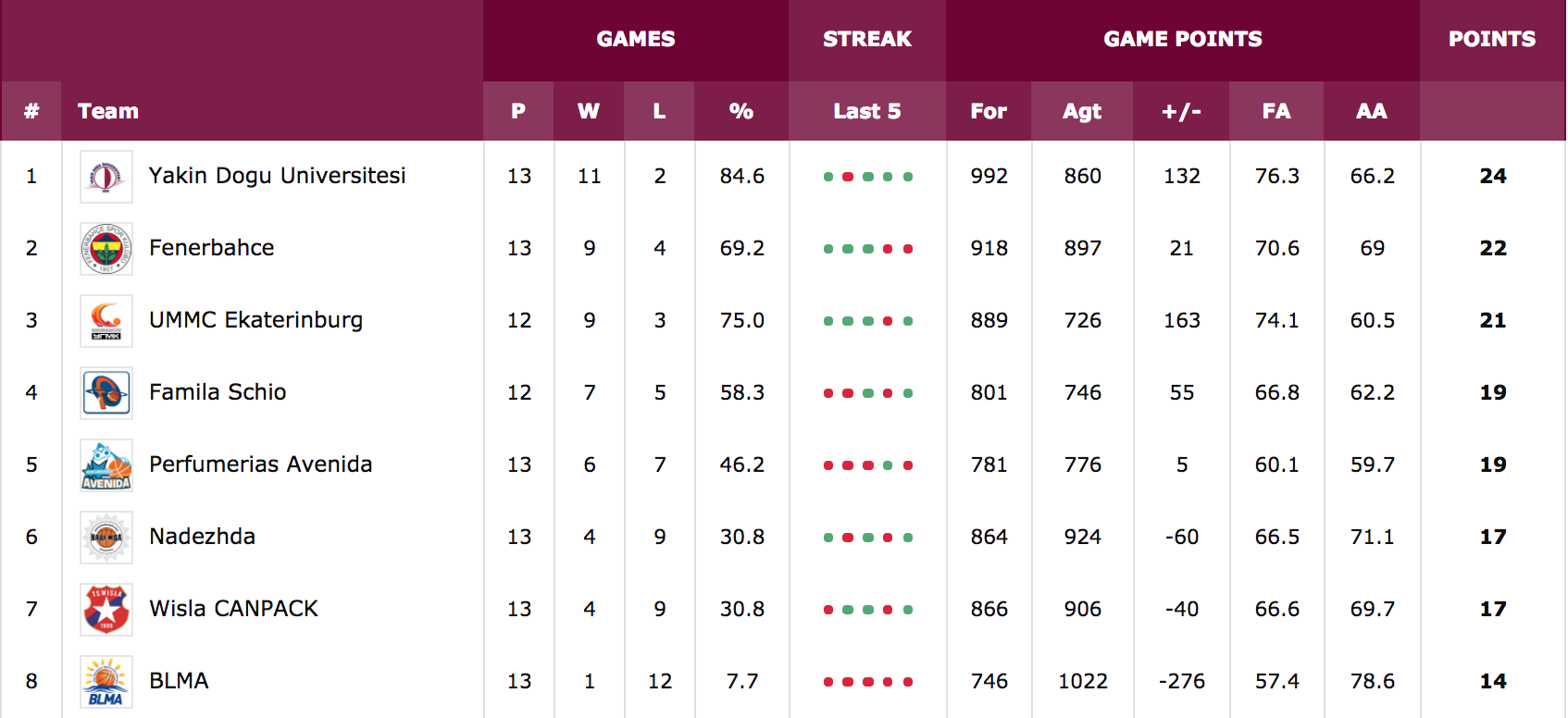The height and width of the screenshot is (718, 1568).
Task: Click the Last 5 streak header
Action: point(867,111)
